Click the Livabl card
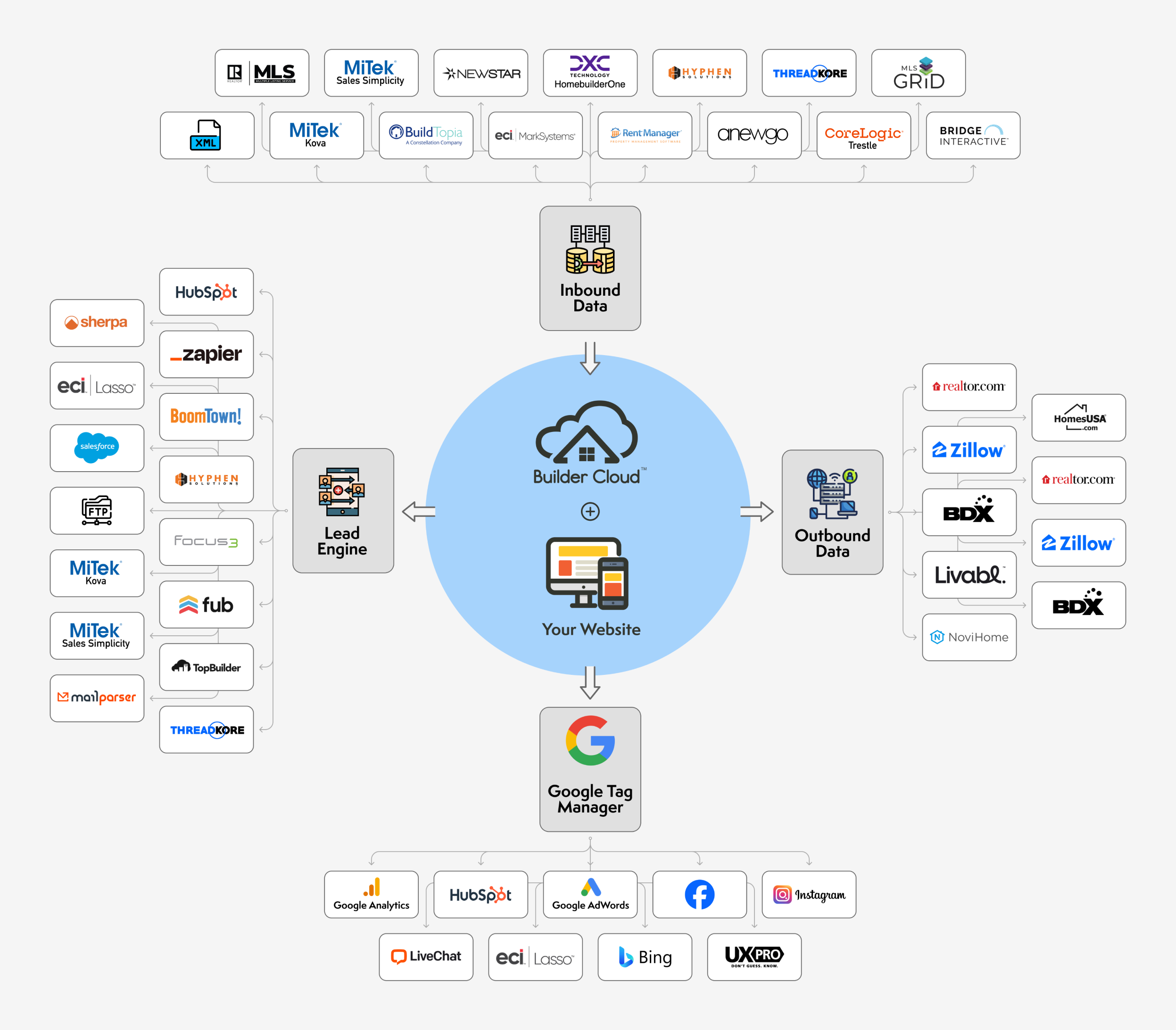 (969, 575)
